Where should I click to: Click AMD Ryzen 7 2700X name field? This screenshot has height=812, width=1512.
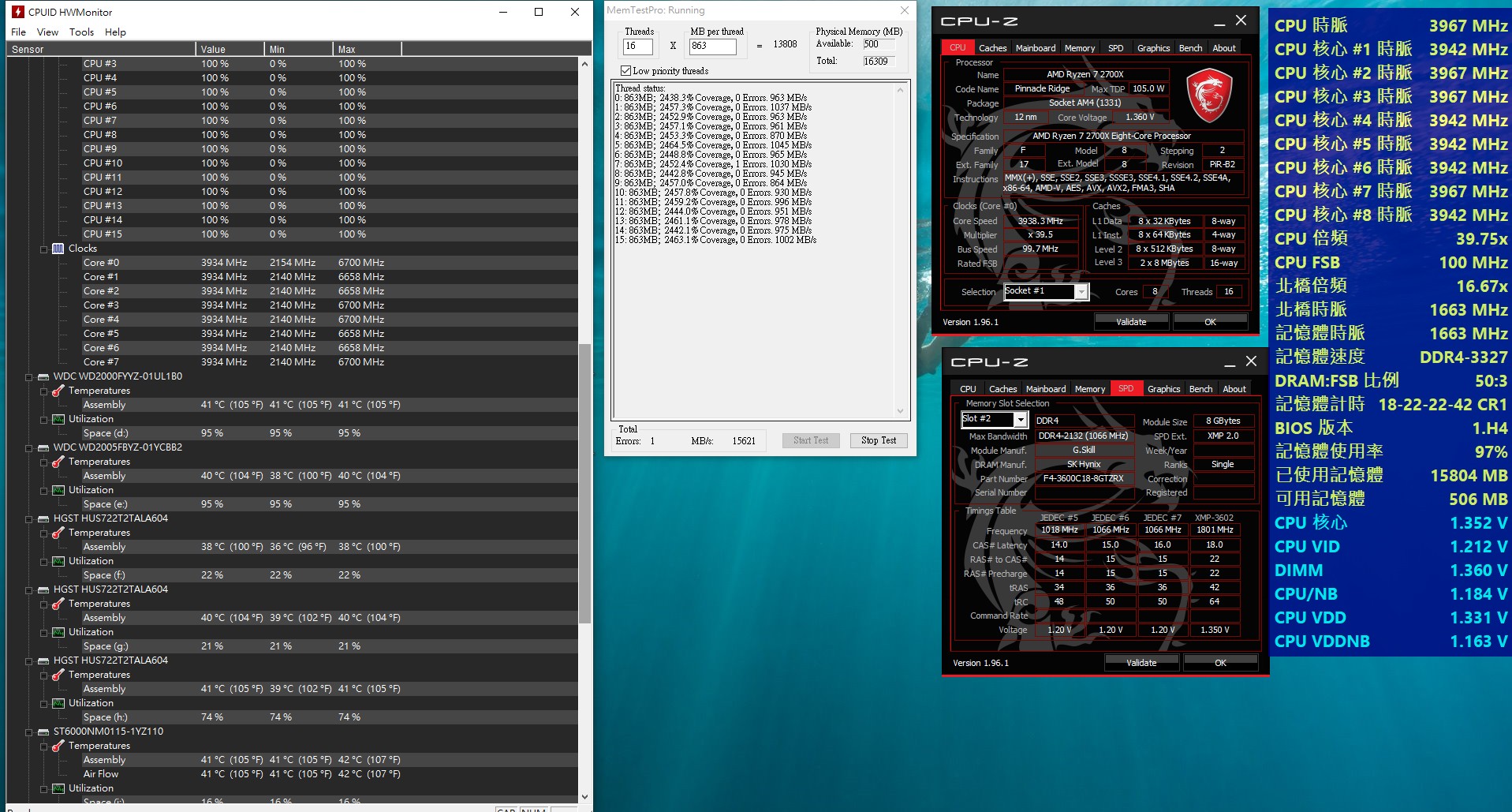tap(1085, 74)
